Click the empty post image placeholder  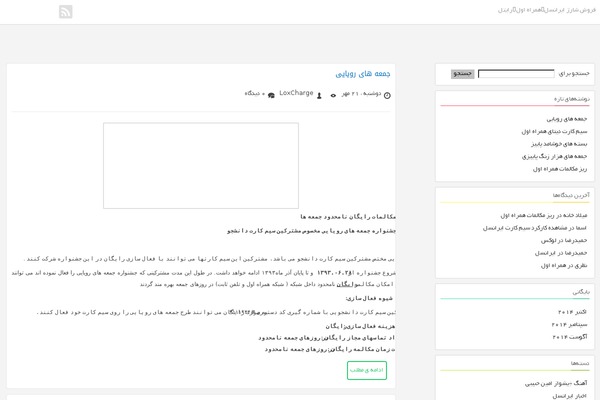[201, 166]
